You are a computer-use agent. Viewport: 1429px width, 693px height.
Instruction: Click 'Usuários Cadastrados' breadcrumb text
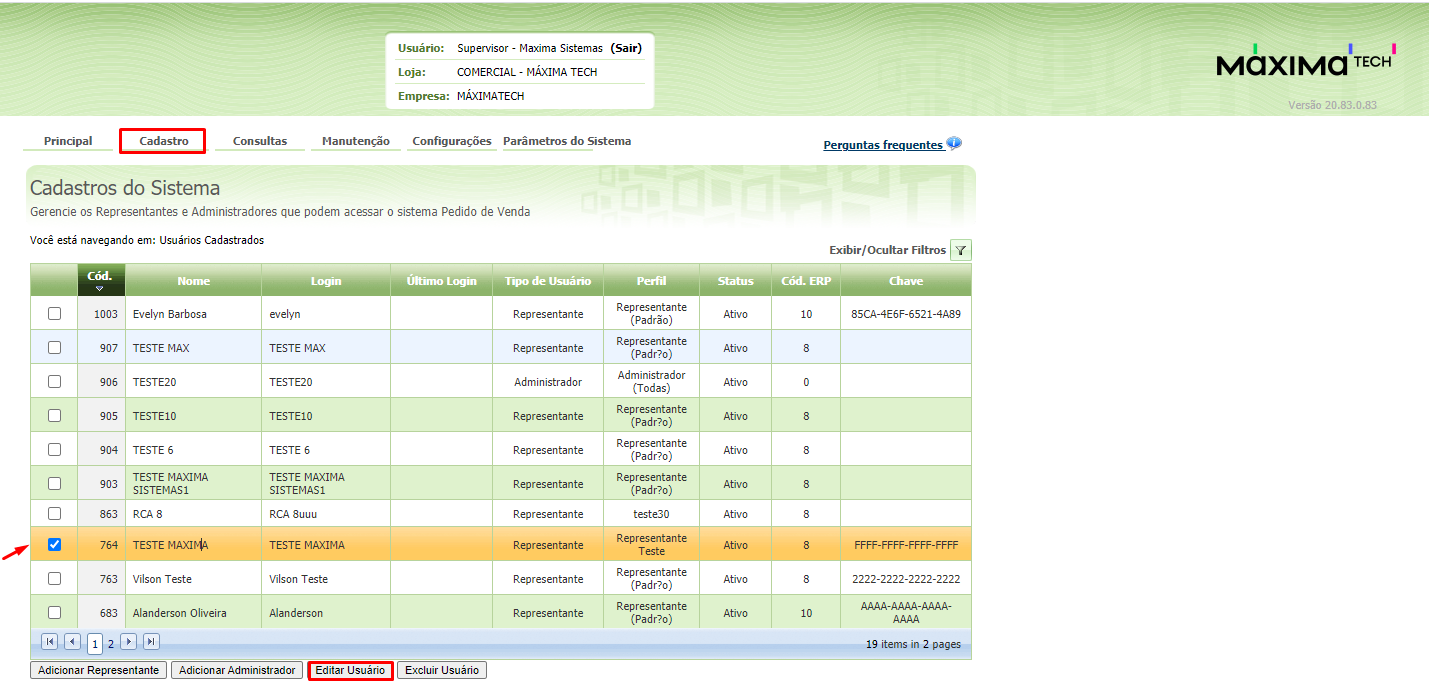(212, 240)
